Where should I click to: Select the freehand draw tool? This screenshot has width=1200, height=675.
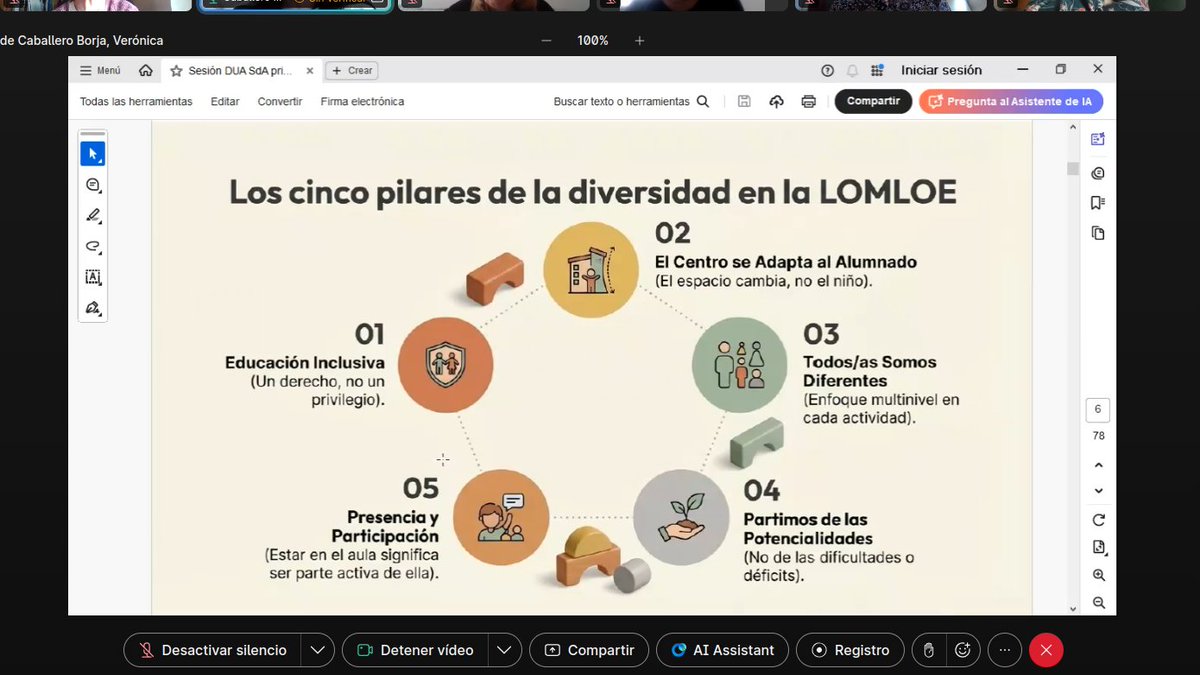pos(93,246)
